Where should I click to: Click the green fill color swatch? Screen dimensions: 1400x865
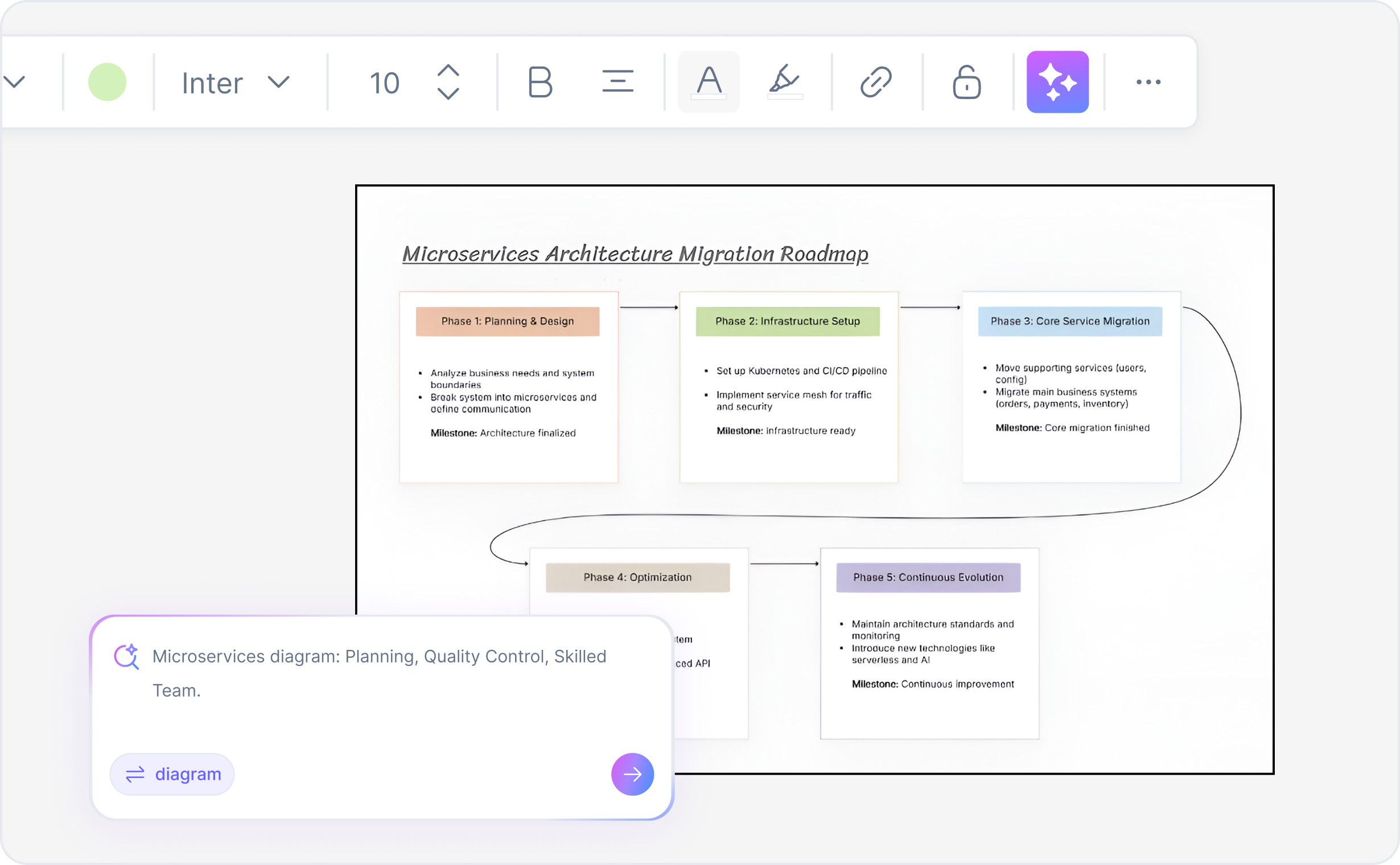107,82
